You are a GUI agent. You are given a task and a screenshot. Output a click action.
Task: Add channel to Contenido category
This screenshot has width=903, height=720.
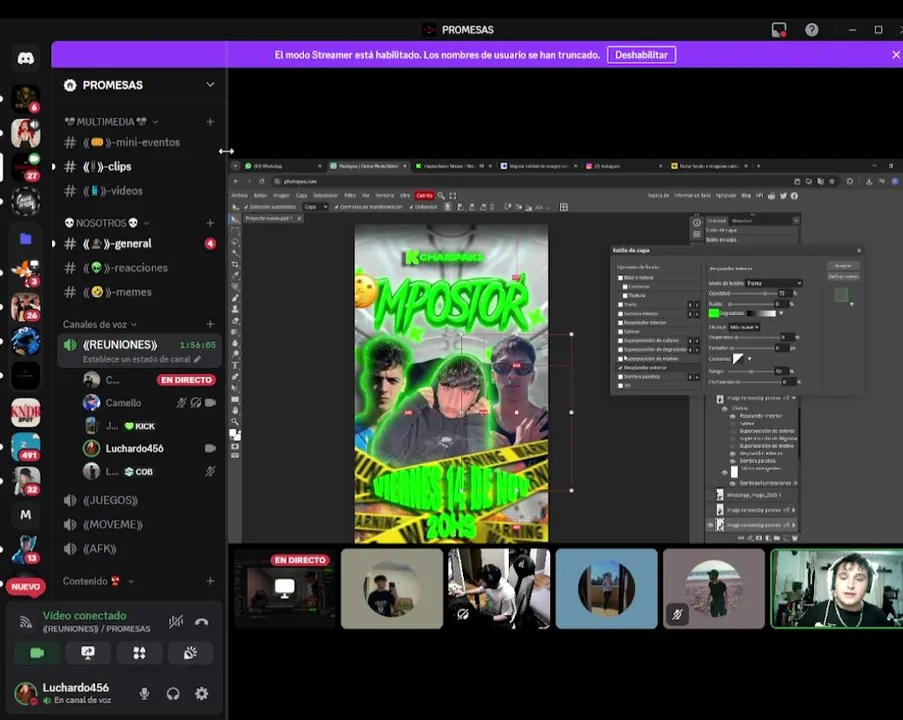point(210,581)
